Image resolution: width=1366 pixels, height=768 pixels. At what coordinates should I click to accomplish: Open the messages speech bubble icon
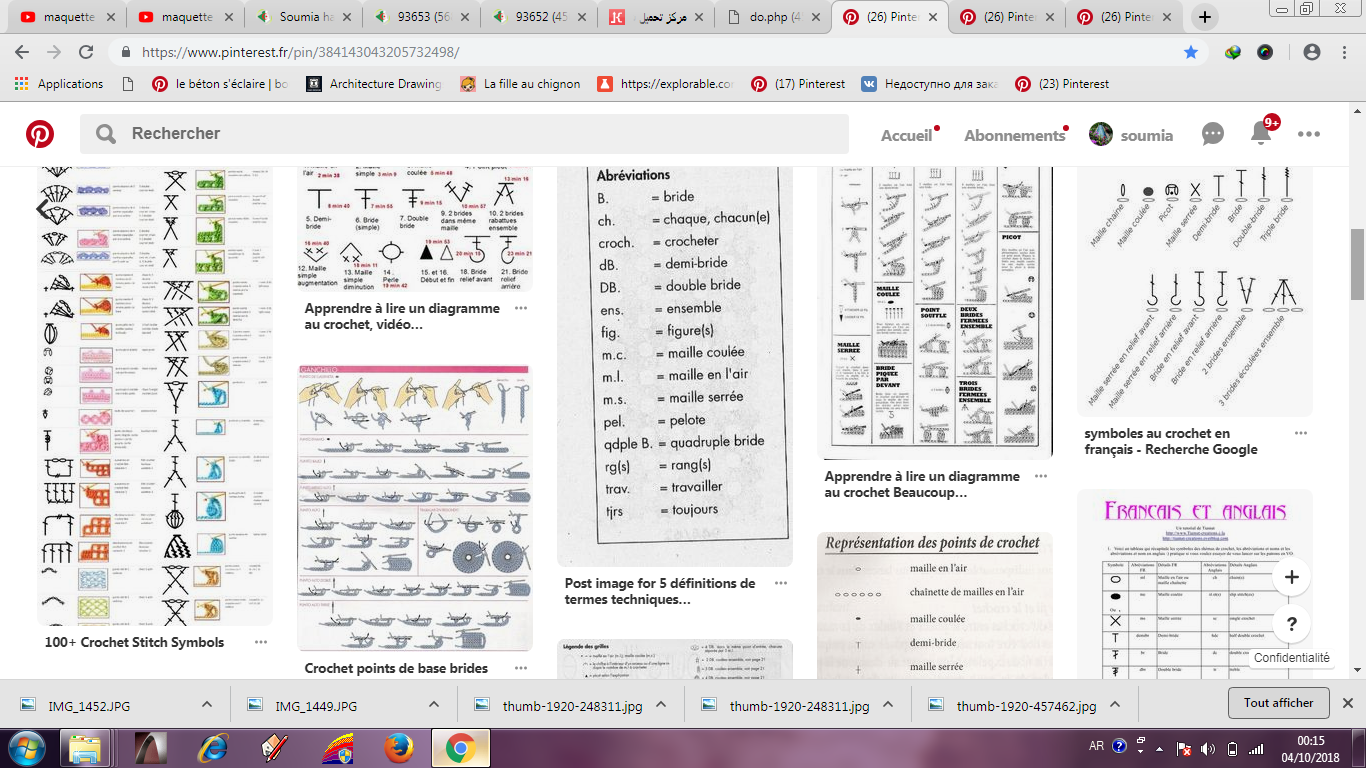click(x=1213, y=134)
